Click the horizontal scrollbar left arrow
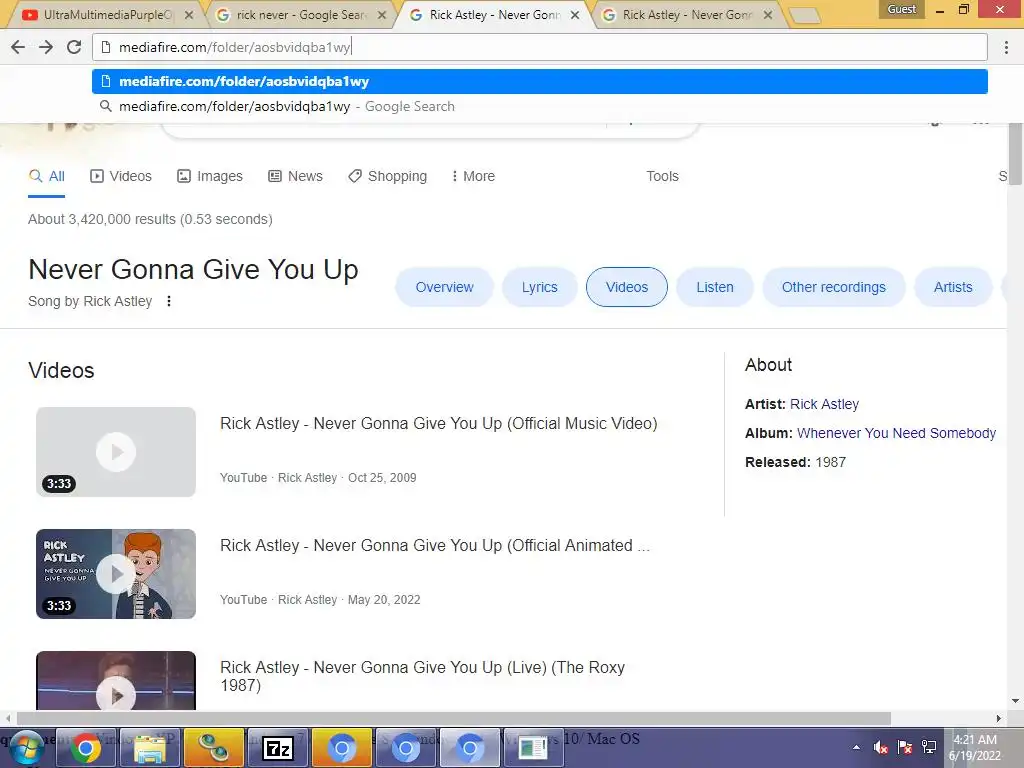 click(x=7, y=718)
